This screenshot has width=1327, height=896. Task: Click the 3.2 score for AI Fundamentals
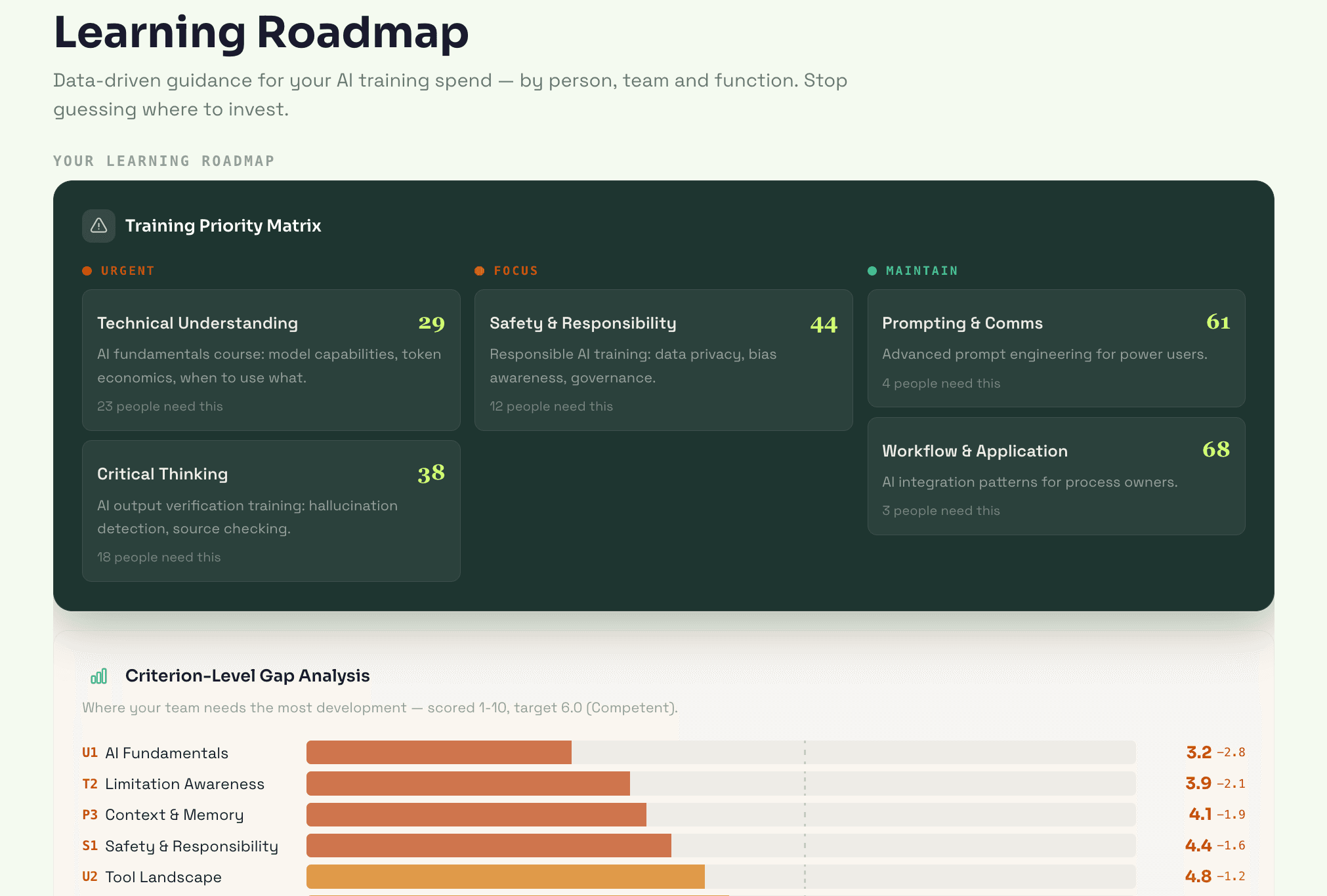pyautogui.click(x=1198, y=752)
